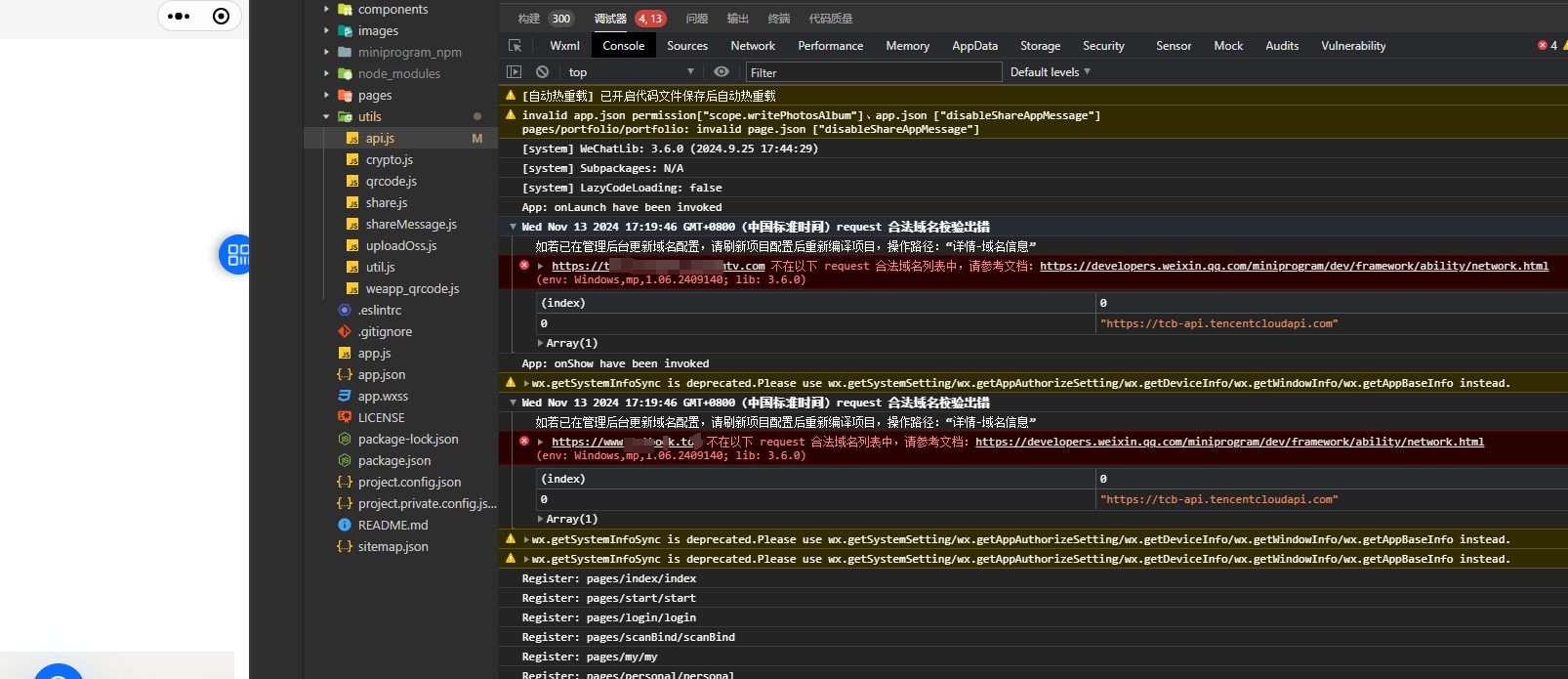
Task: Click the .eslintrc config icon
Action: [345, 311]
